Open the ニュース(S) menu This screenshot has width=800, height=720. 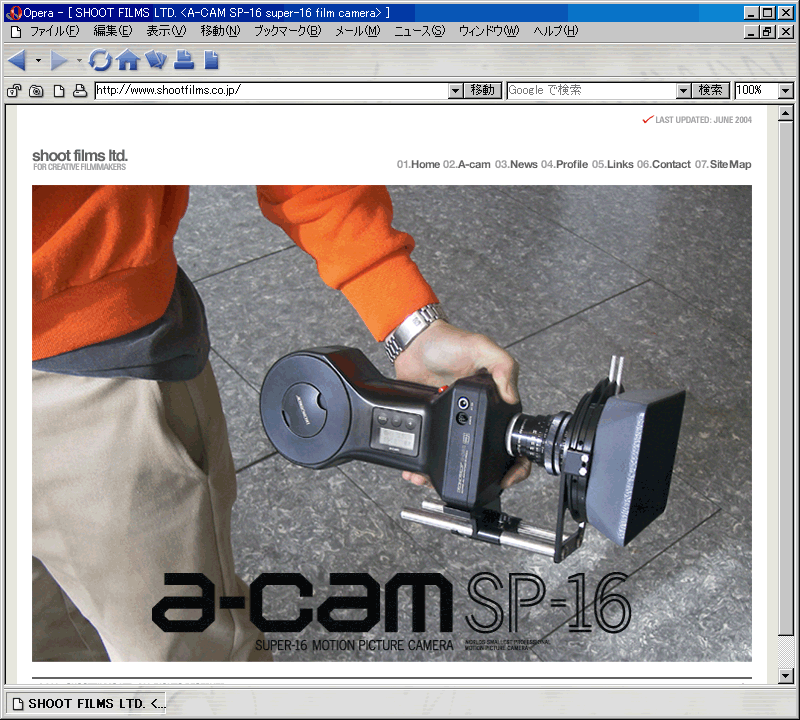[x=420, y=32]
